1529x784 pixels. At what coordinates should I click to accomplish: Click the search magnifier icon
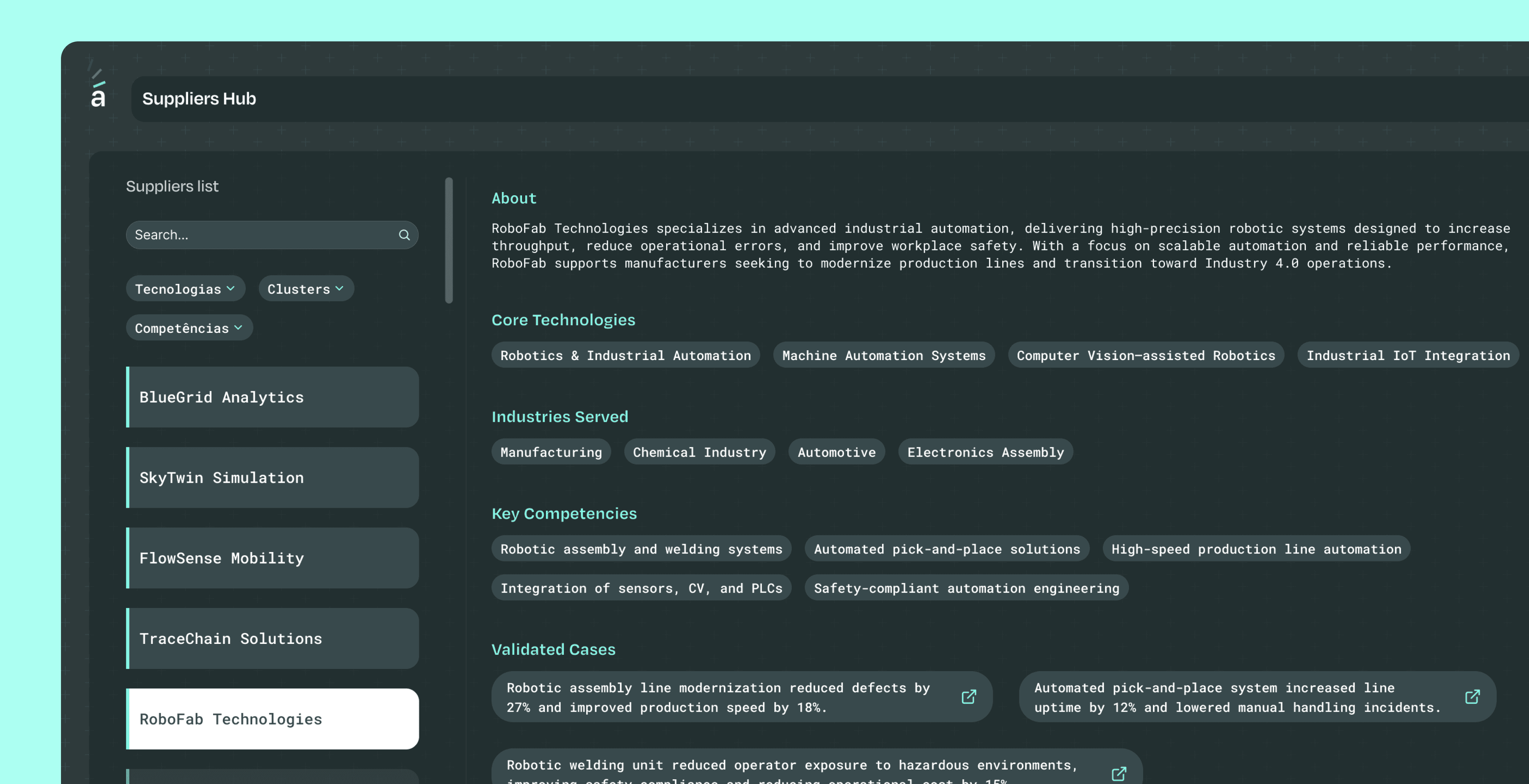tap(404, 235)
